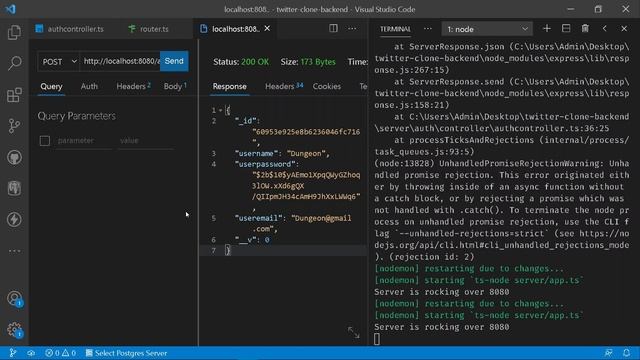The width and height of the screenshot is (640, 360).
Task: Open the Thunder Client lightning icon
Action: click(14, 220)
